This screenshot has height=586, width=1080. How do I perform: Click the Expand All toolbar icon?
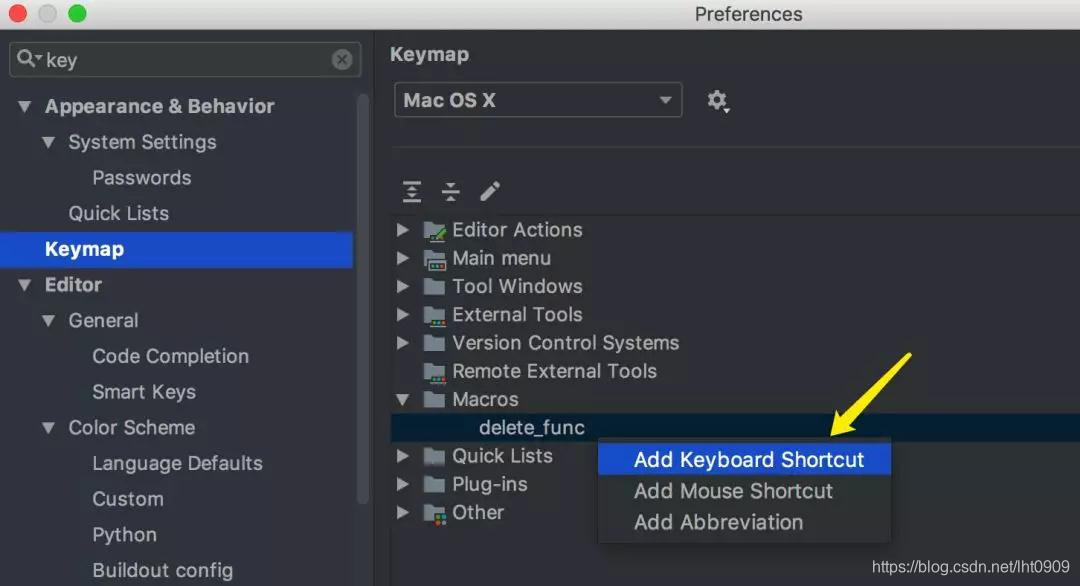(x=412, y=192)
